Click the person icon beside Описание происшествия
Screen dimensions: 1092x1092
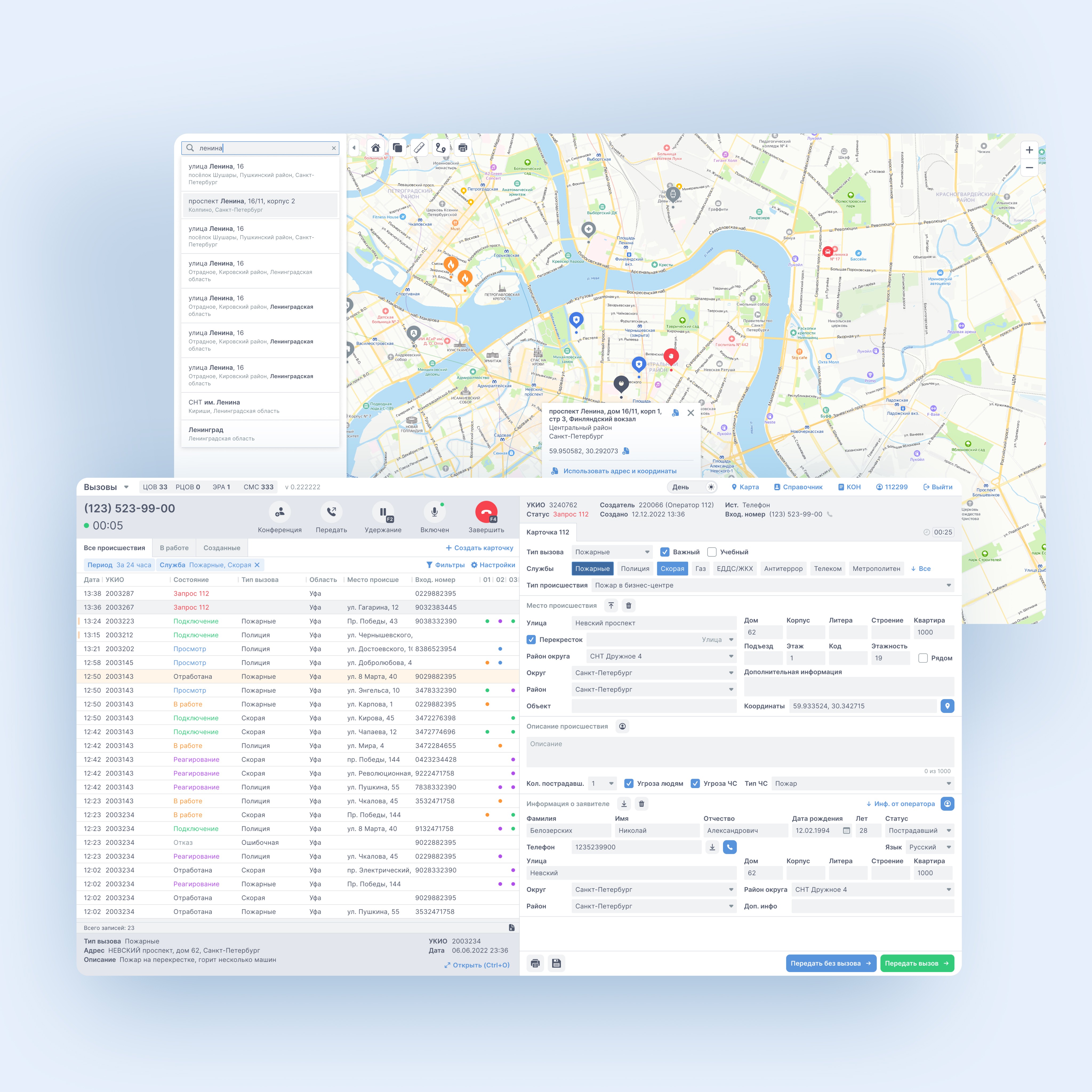click(x=622, y=726)
